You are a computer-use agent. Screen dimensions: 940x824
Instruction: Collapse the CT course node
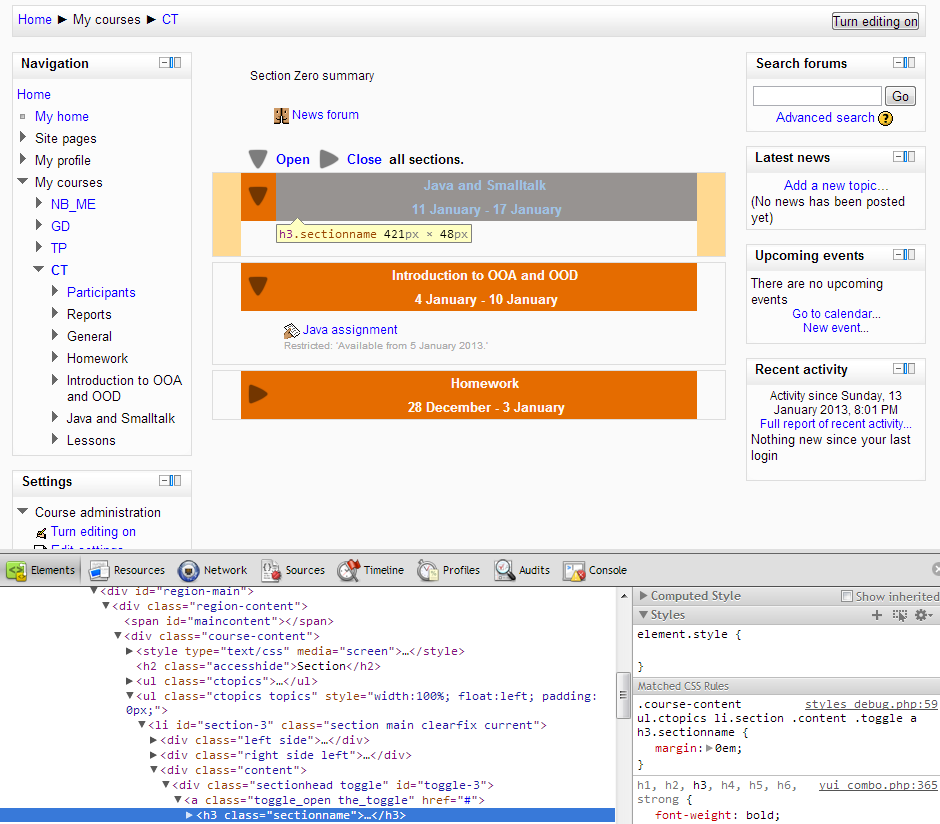point(39,269)
